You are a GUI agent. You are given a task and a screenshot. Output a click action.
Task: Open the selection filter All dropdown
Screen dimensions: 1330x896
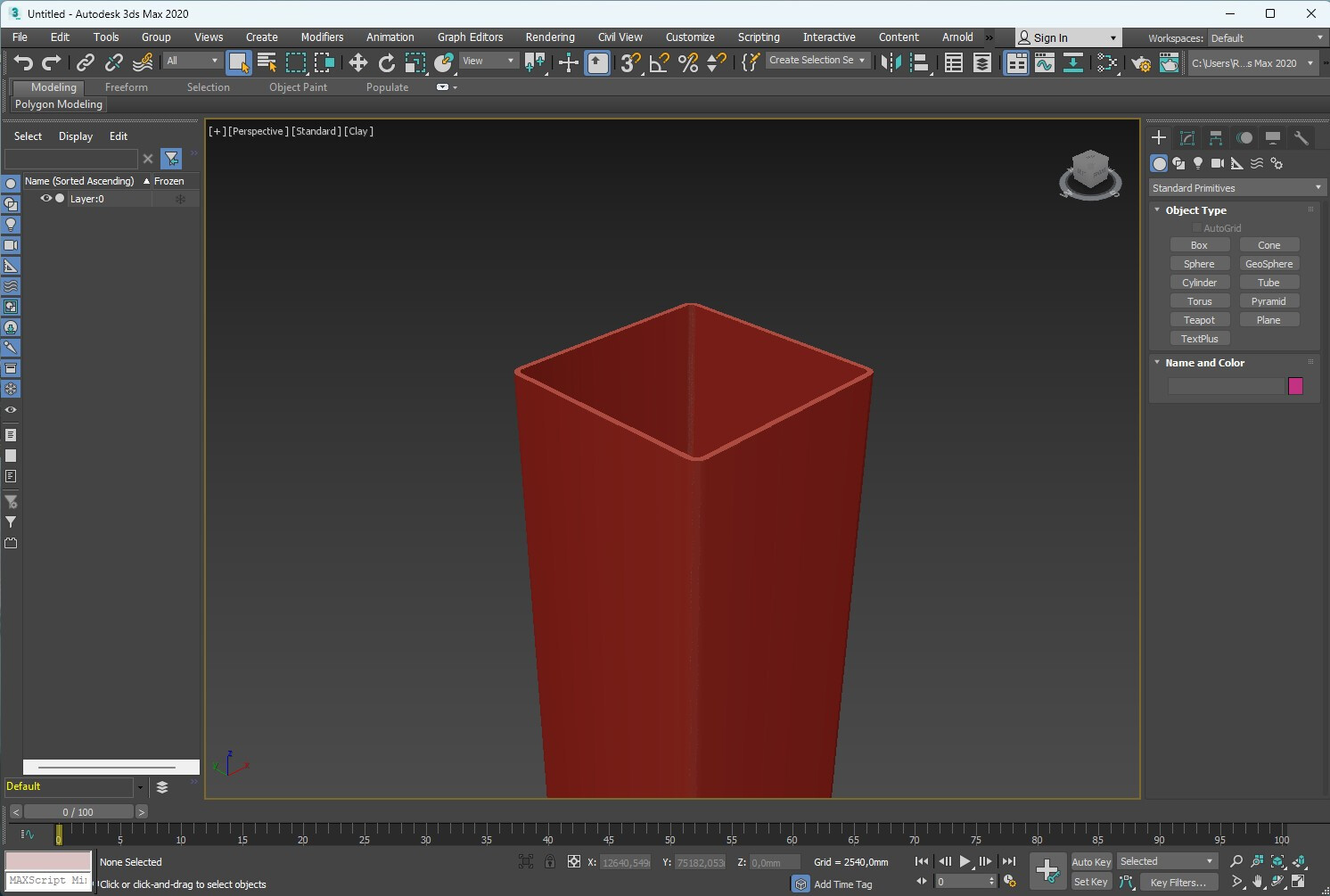192,61
